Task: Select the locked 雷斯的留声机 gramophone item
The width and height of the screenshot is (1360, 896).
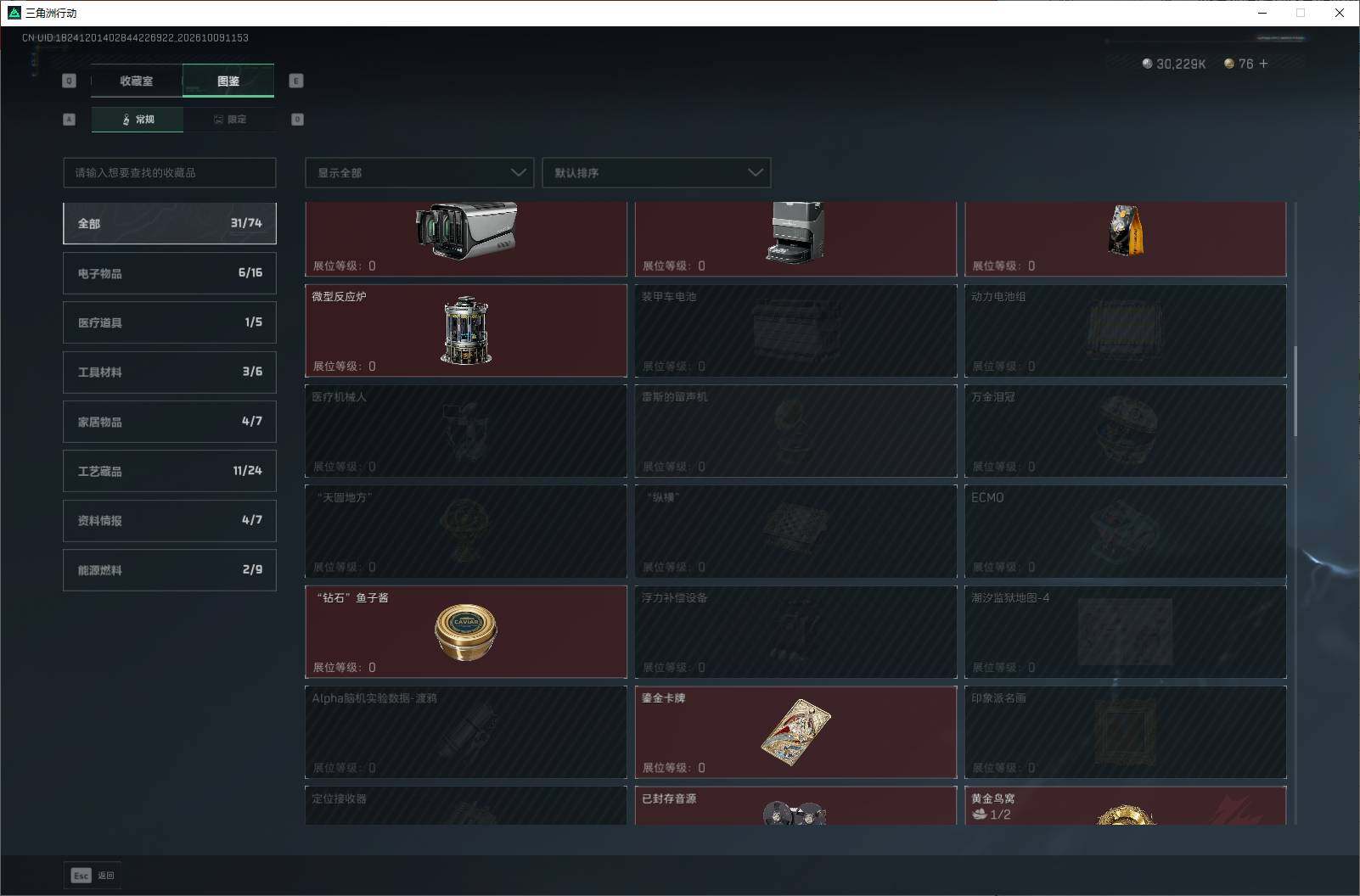Action: (x=795, y=431)
